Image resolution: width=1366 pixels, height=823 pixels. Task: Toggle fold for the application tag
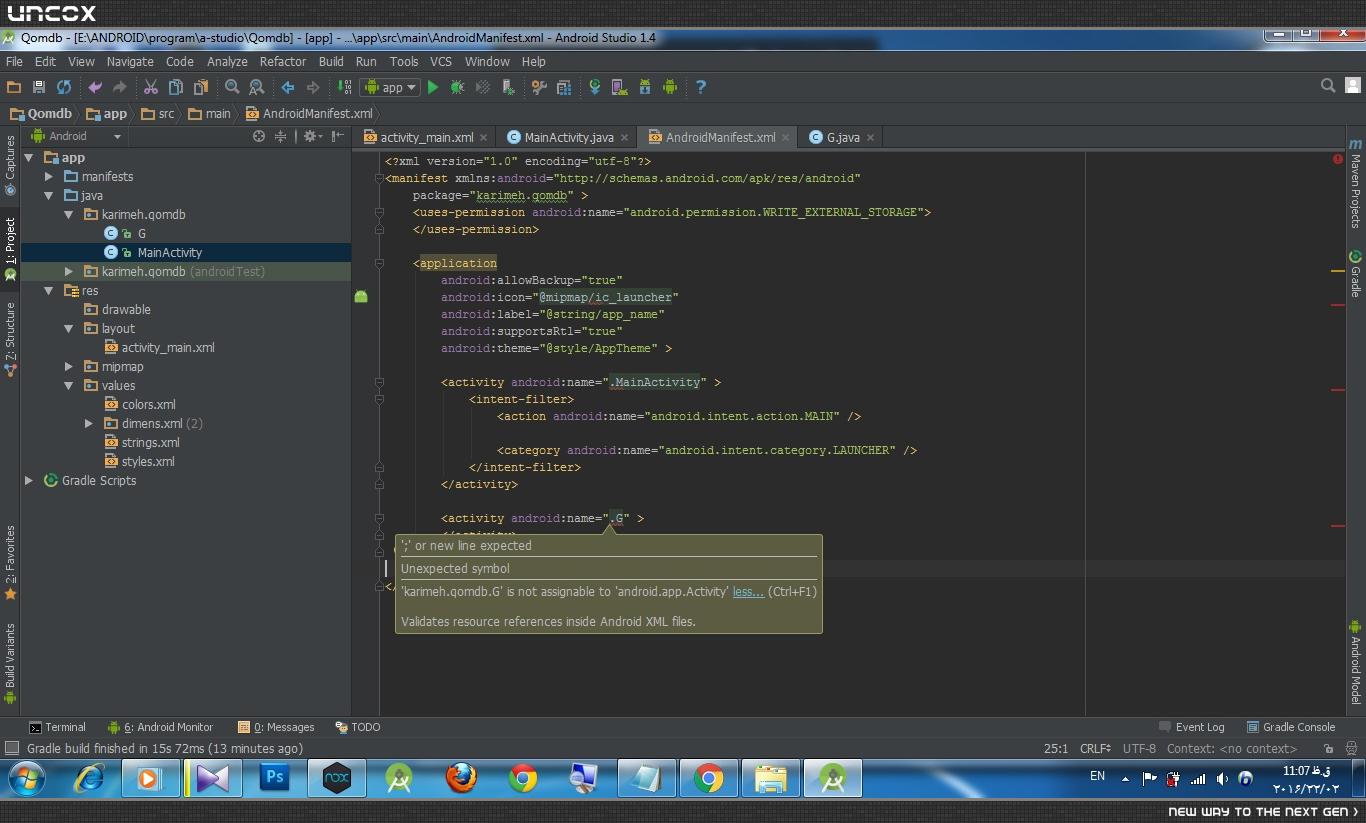point(380,263)
